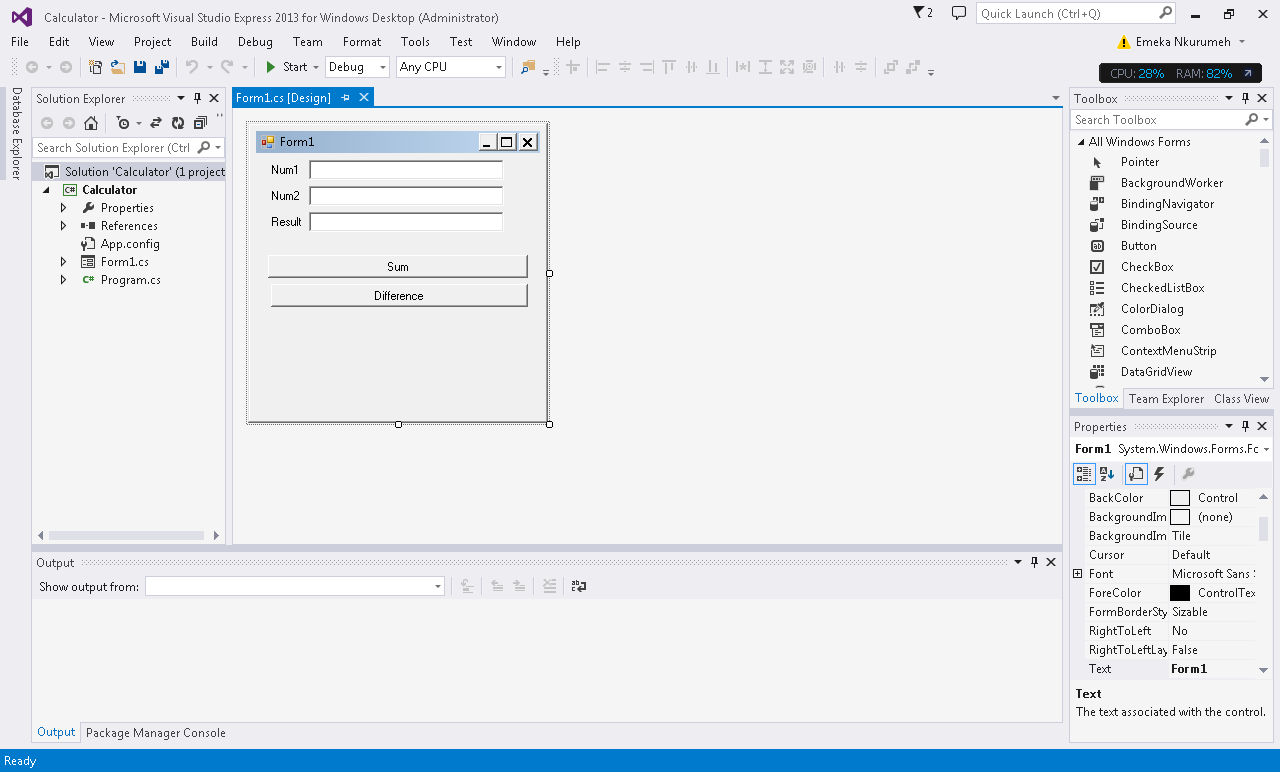Select the CheckBox control in Toolbox
Viewport: 1280px width, 772px height.
click(x=1147, y=267)
